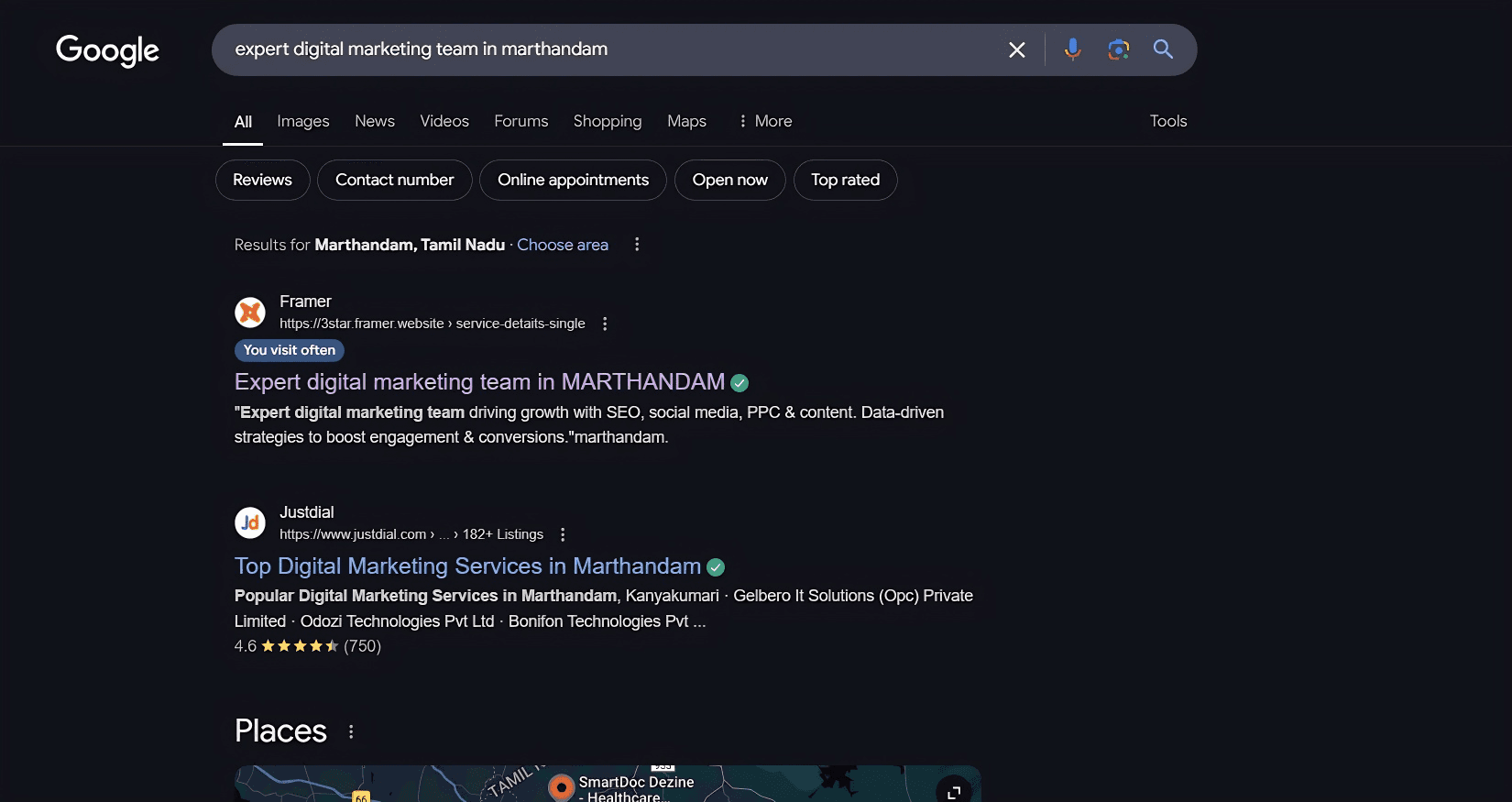
Task: Open the Places section three-dot menu
Action: click(351, 731)
